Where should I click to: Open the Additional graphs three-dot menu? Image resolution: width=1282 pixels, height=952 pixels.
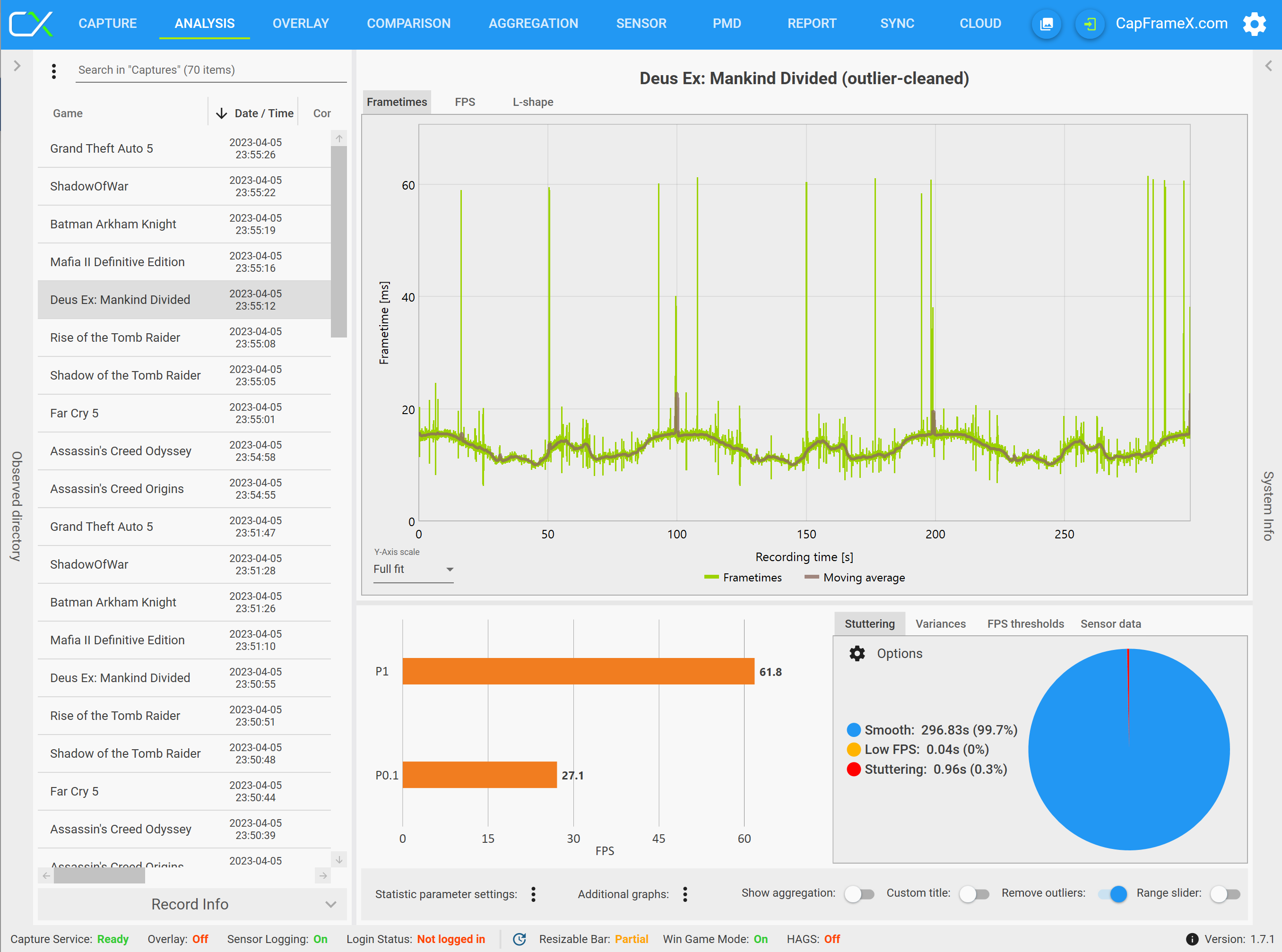tap(684, 894)
